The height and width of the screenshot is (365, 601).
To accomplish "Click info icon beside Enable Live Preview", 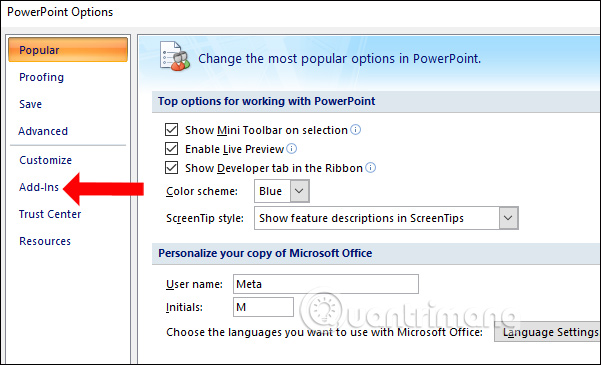I will tap(292, 148).
